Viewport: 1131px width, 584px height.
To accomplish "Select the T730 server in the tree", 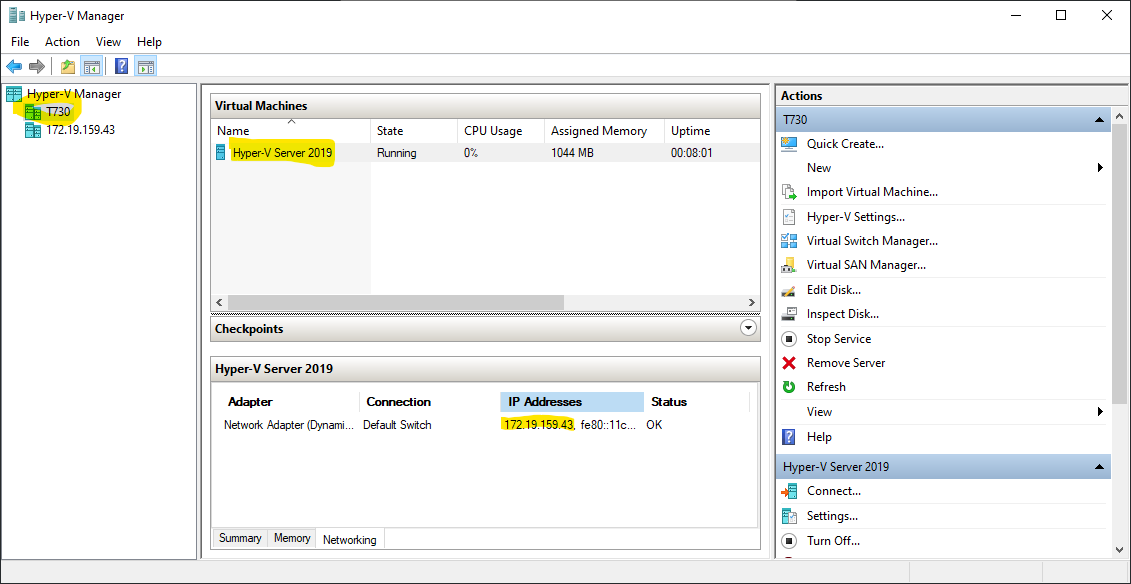I will point(58,112).
